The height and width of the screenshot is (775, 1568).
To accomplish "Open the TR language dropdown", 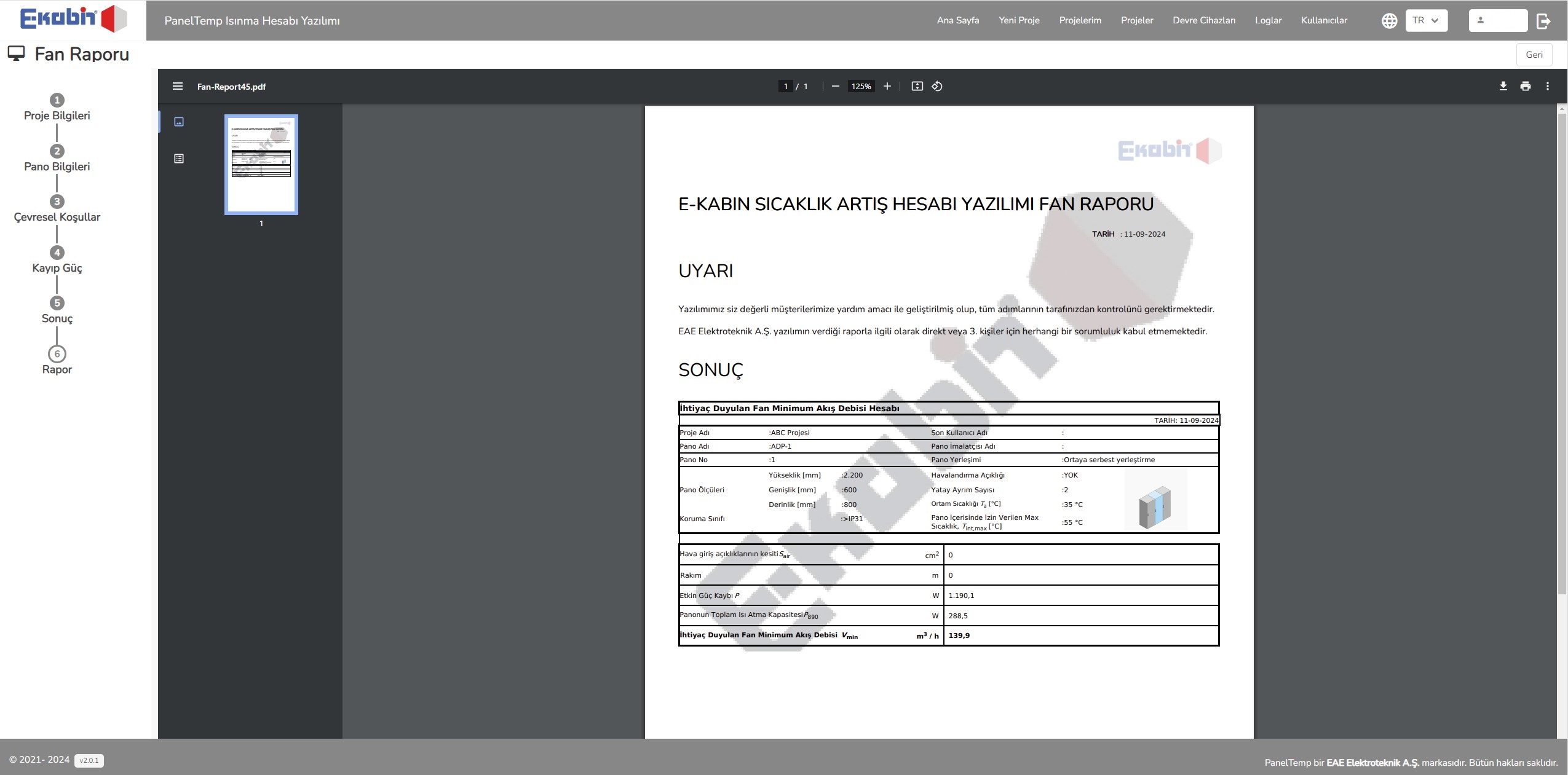I will (x=1426, y=21).
